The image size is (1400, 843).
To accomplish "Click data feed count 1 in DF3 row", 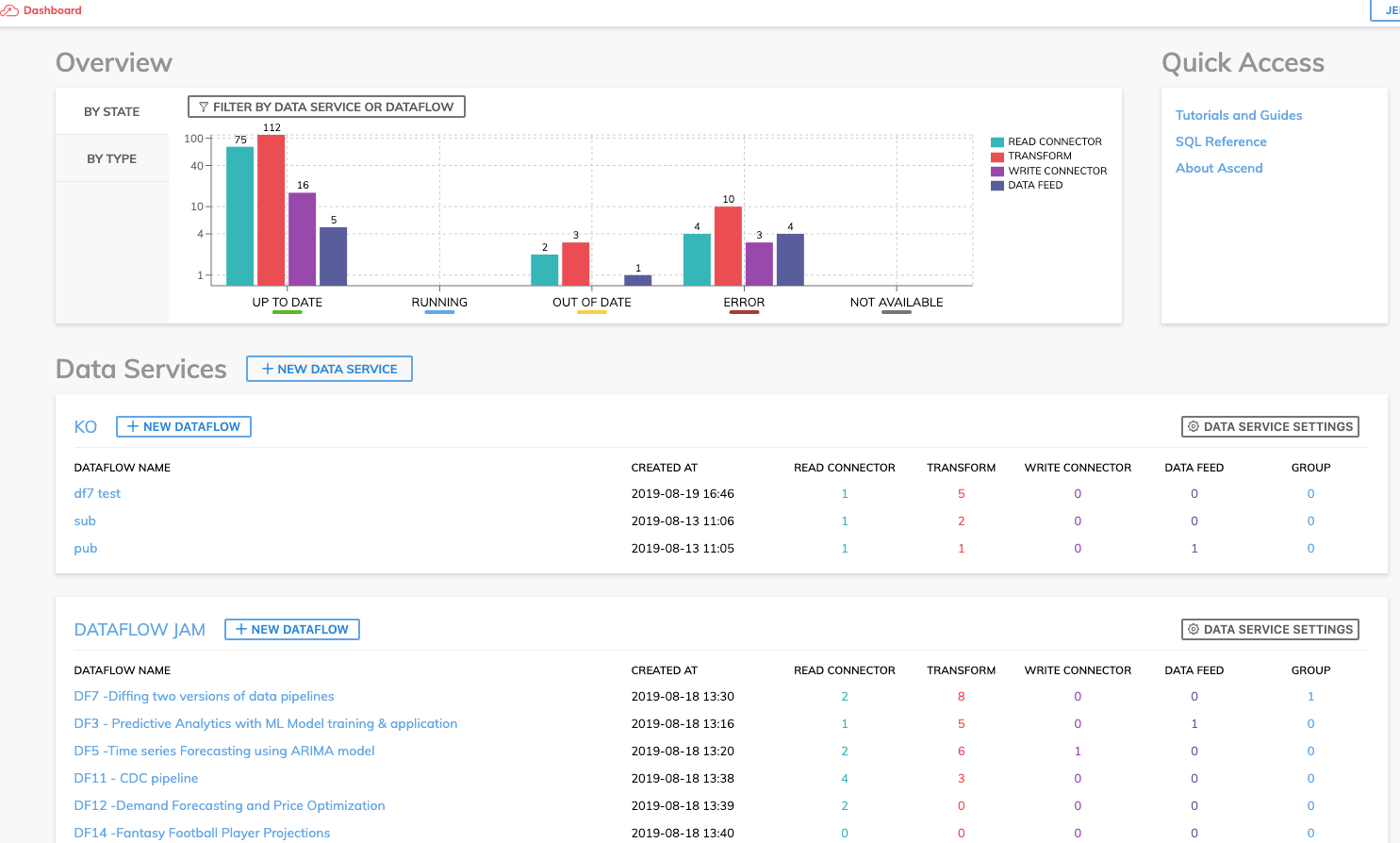I will click(x=1194, y=724).
